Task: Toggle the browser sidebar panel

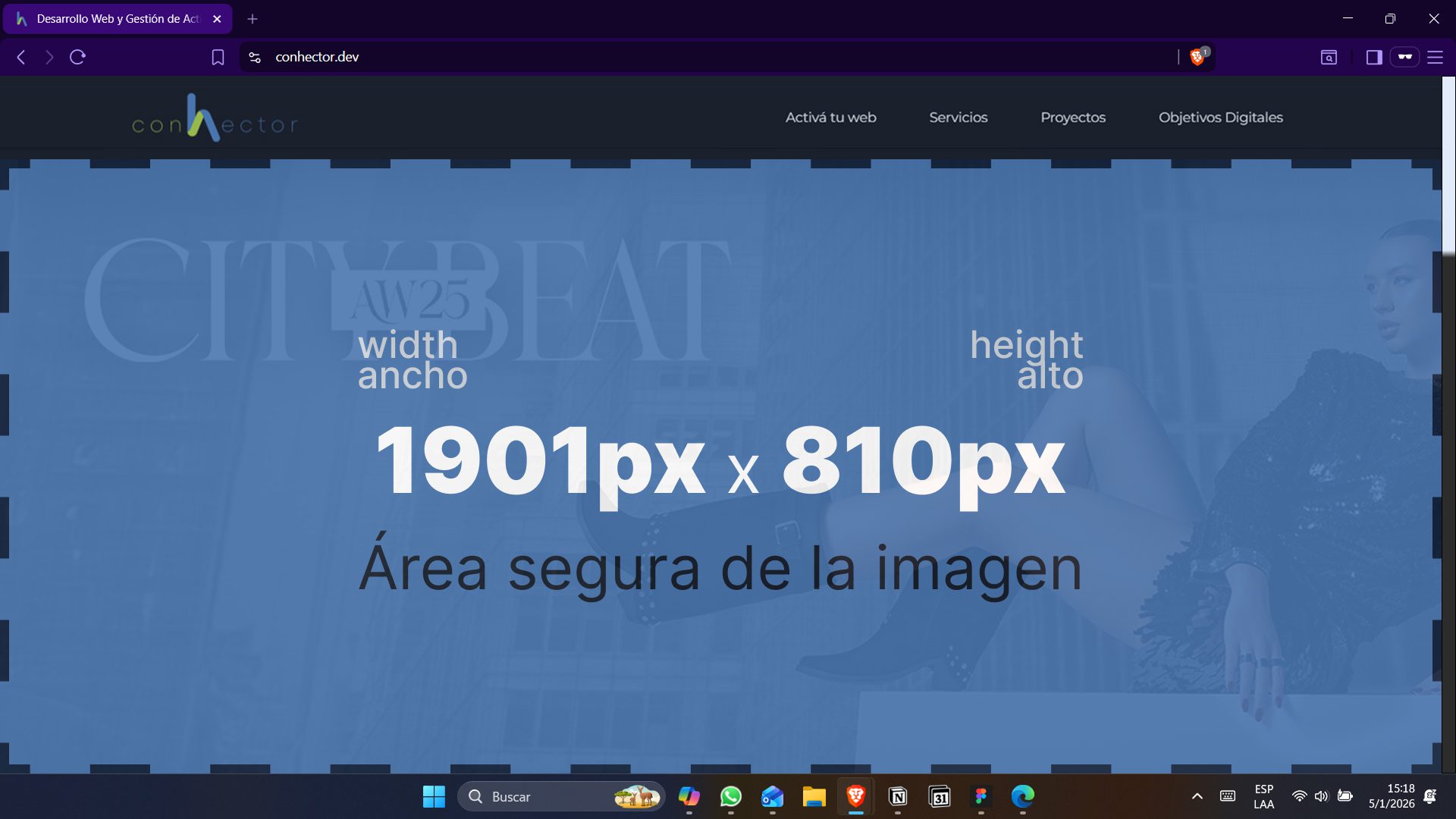Action: tap(1373, 57)
